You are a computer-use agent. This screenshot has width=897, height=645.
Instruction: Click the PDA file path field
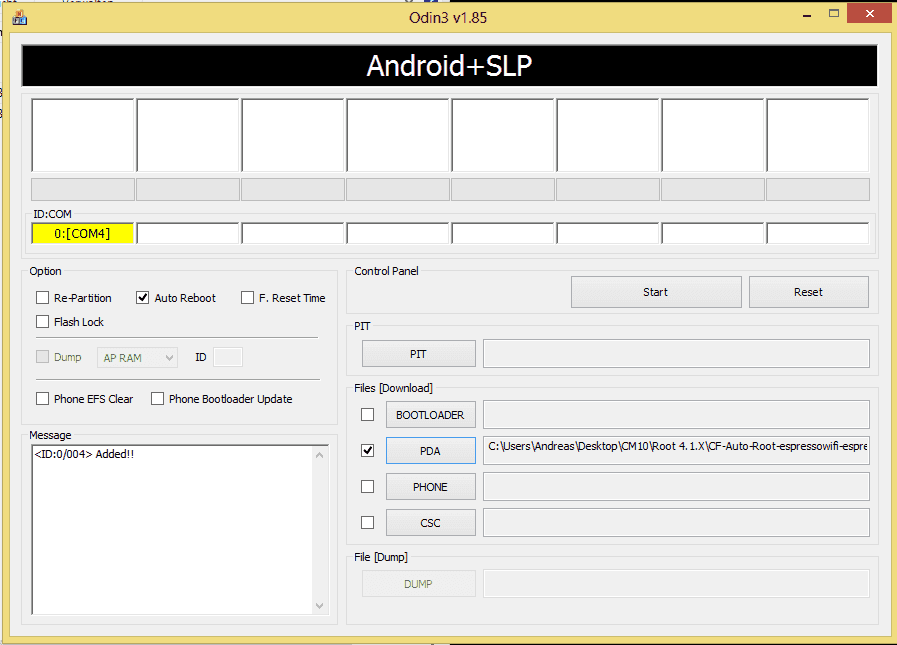[676, 450]
